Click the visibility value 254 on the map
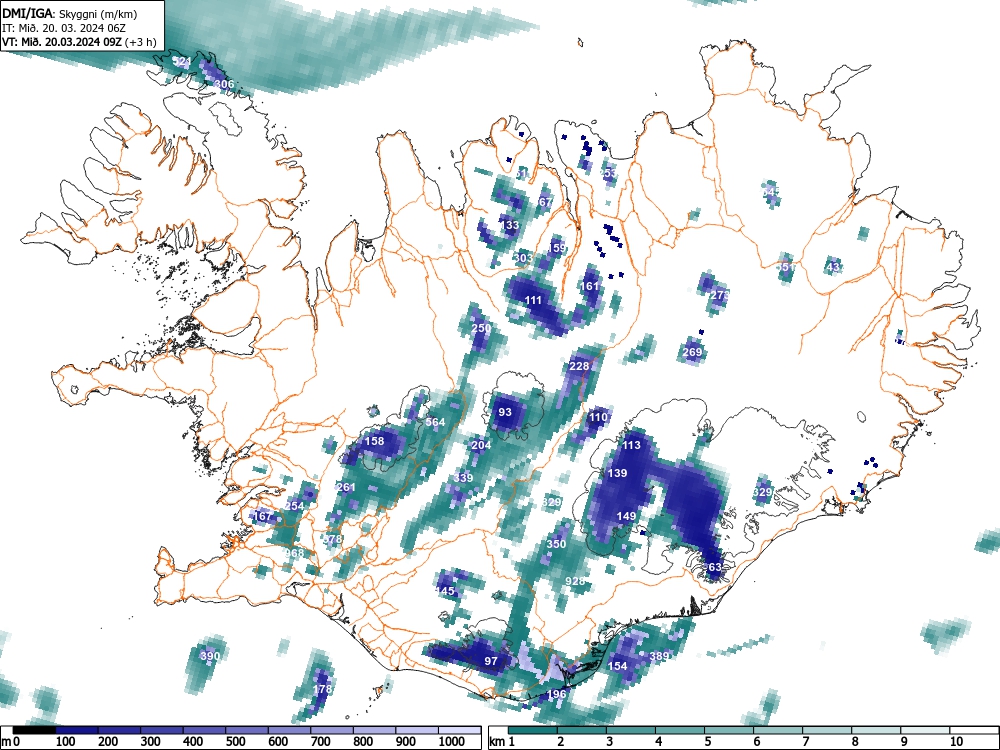1000x750 pixels. pyautogui.click(x=294, y=506)
